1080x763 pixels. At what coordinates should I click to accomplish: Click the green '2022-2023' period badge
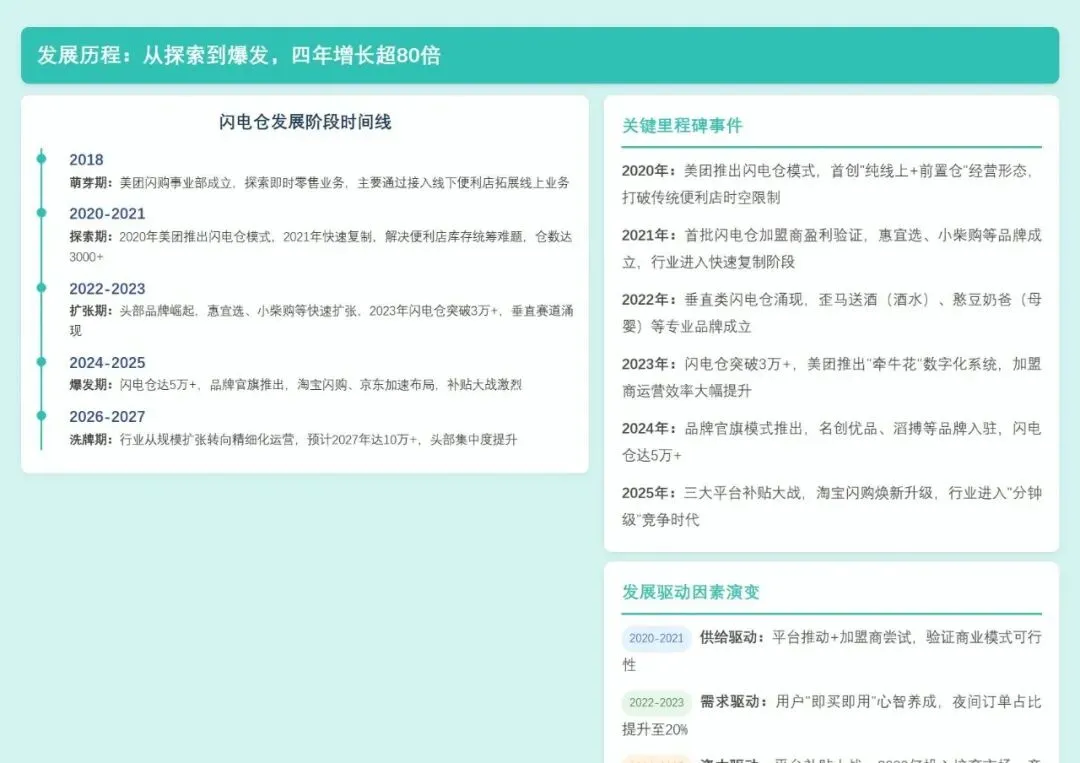[656, 702]
